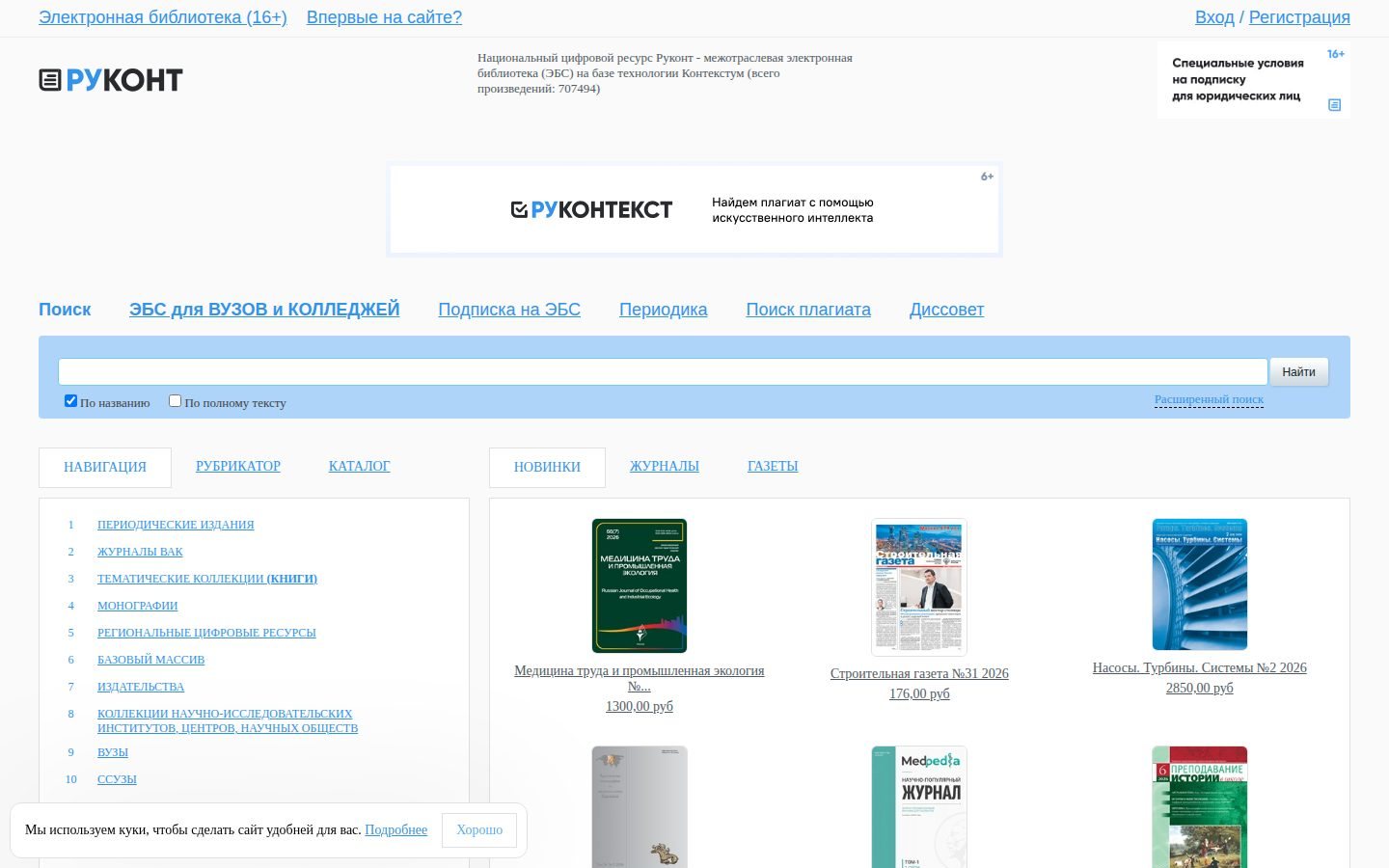This screenshot has width=1389, height=868.
Task: Open 'МОНОГРАФИИ' navigation item
Action: click(137, 606)
